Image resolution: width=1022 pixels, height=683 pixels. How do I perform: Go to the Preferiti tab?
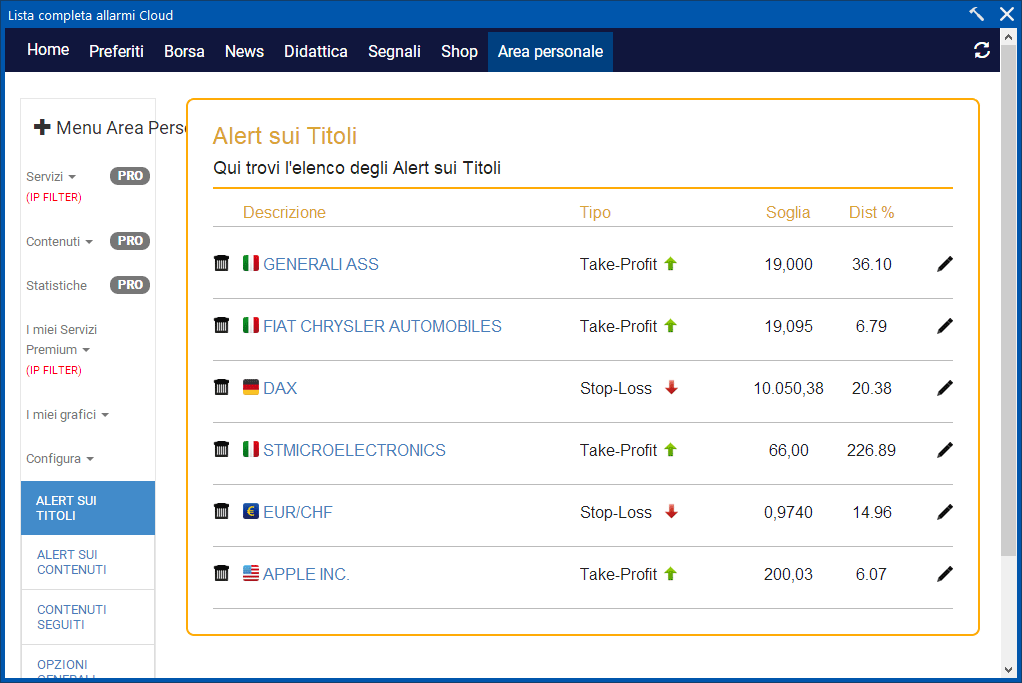coord(116,51)
